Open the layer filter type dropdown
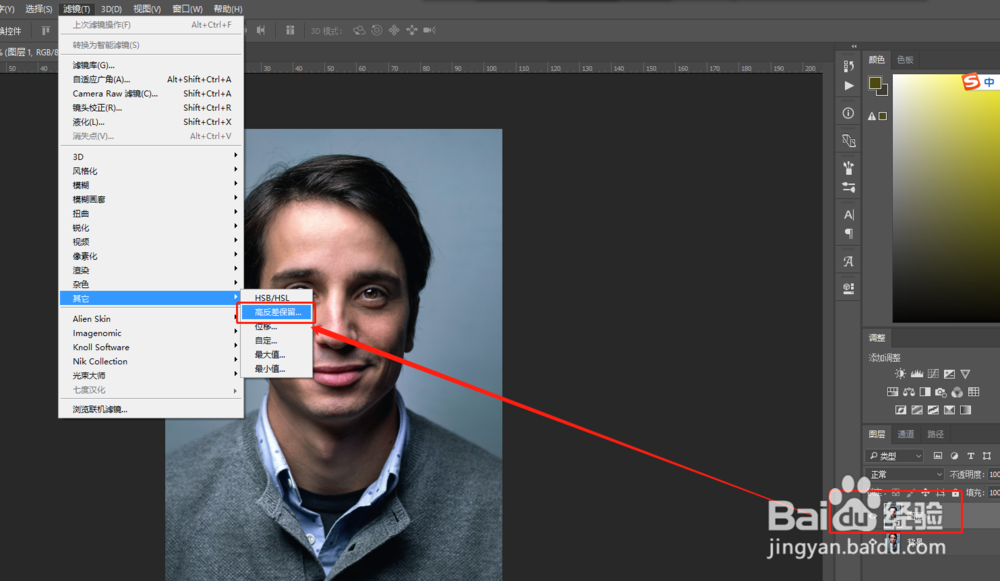 (895, 455)
